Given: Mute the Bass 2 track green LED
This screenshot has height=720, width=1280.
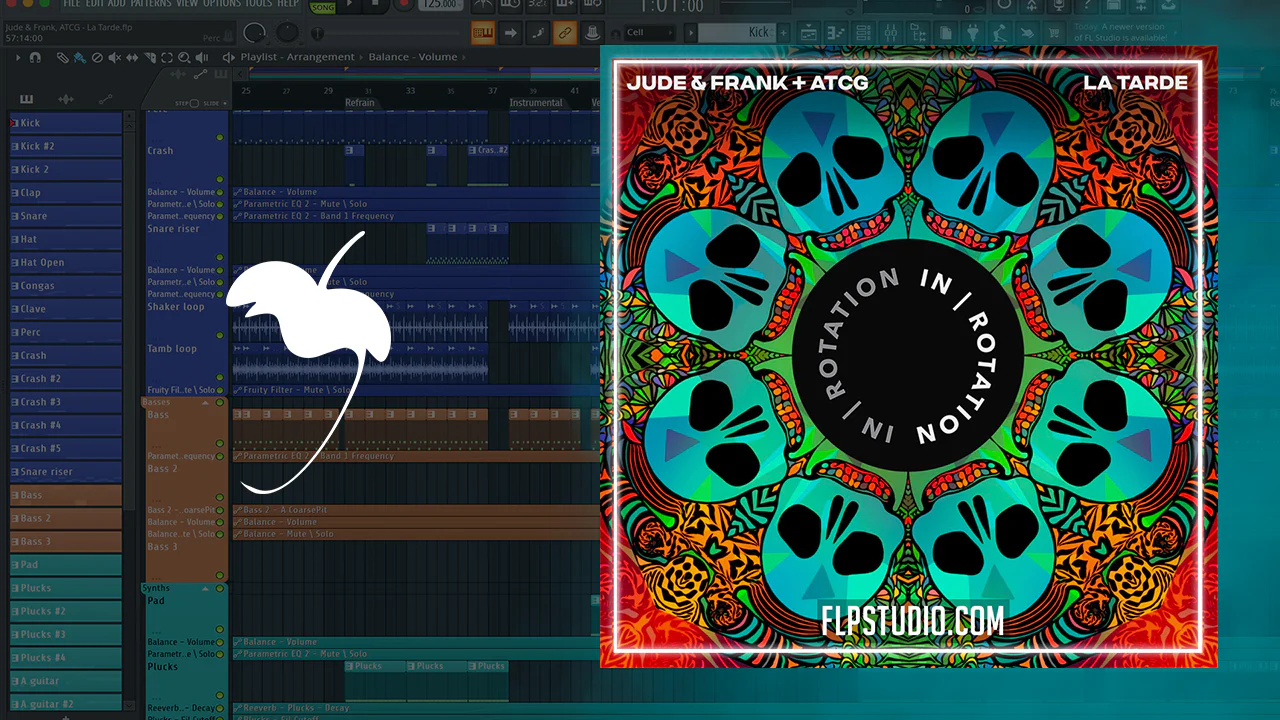Looking at the screenshot, I should [220, 497].
